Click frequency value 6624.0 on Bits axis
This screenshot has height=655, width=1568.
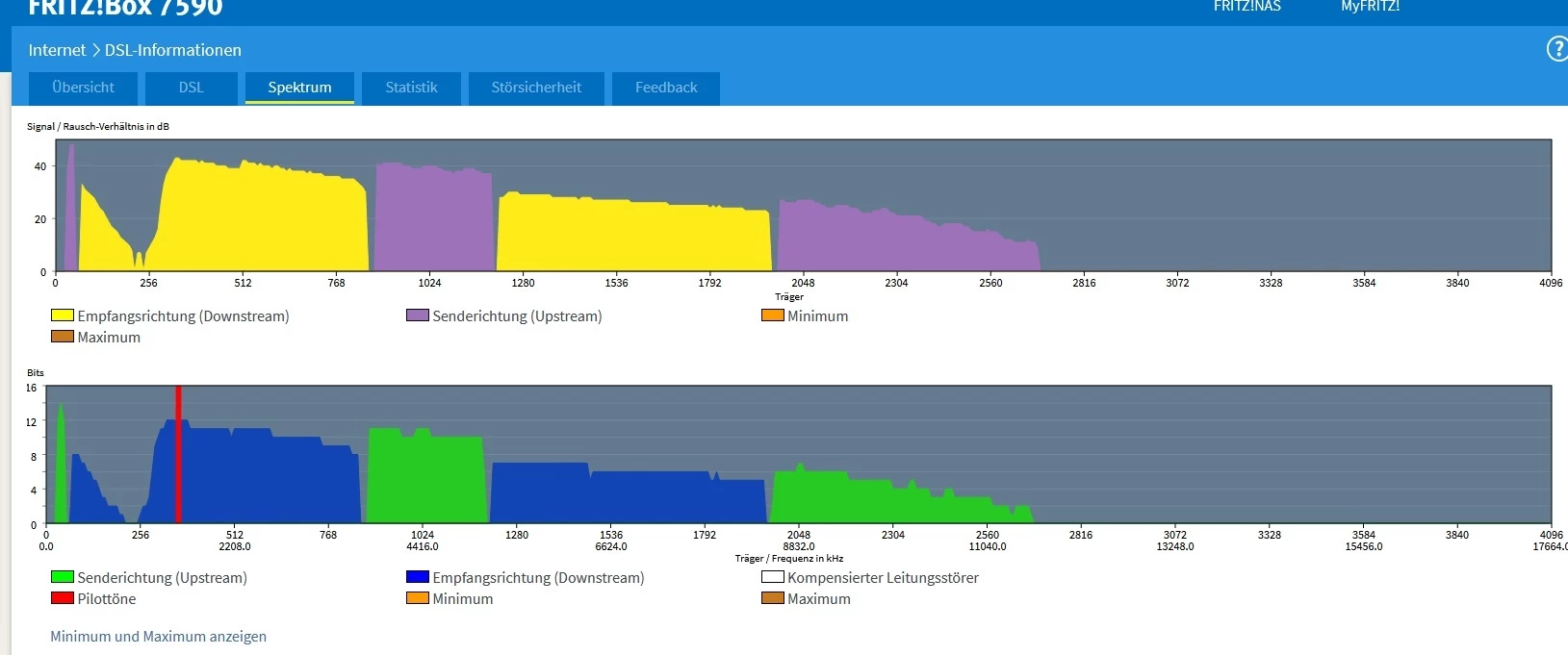point(611,546)
